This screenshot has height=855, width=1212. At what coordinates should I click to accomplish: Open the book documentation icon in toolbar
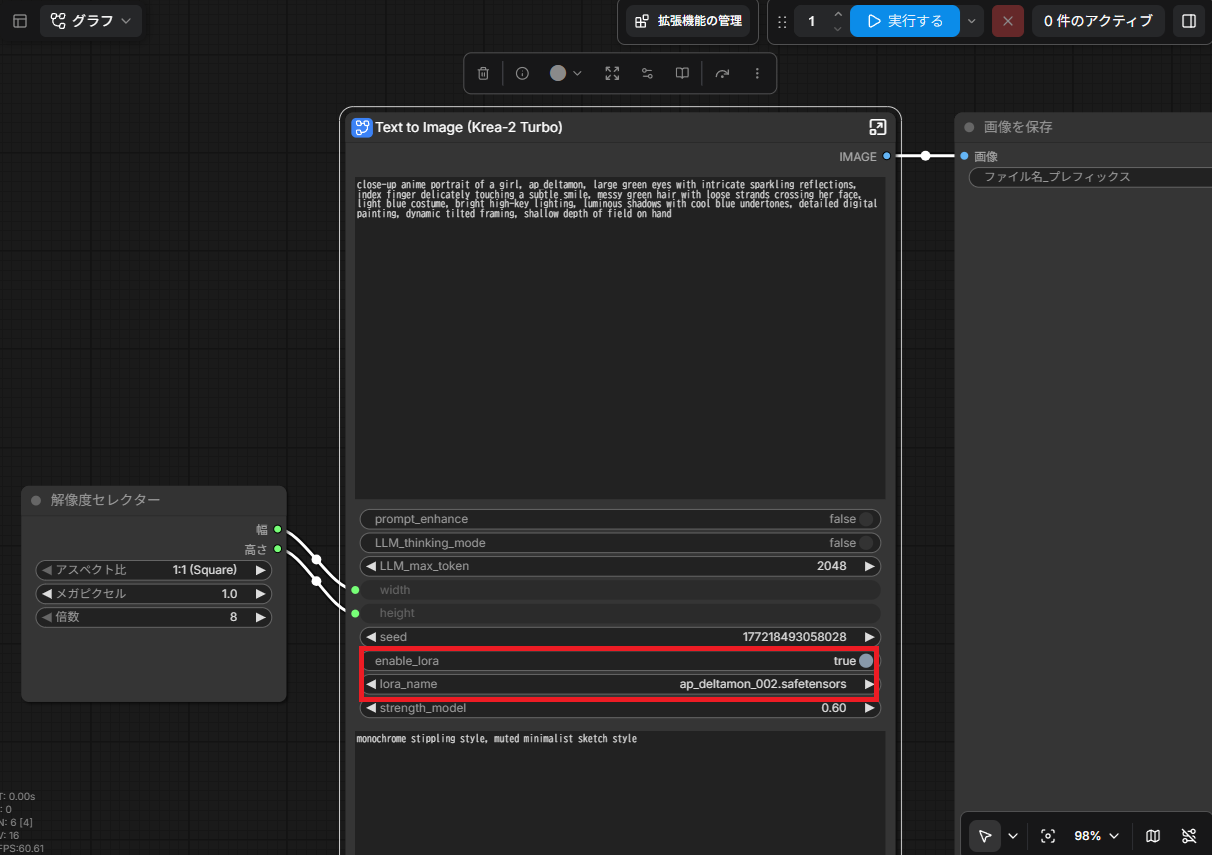(x=682, y=73)
